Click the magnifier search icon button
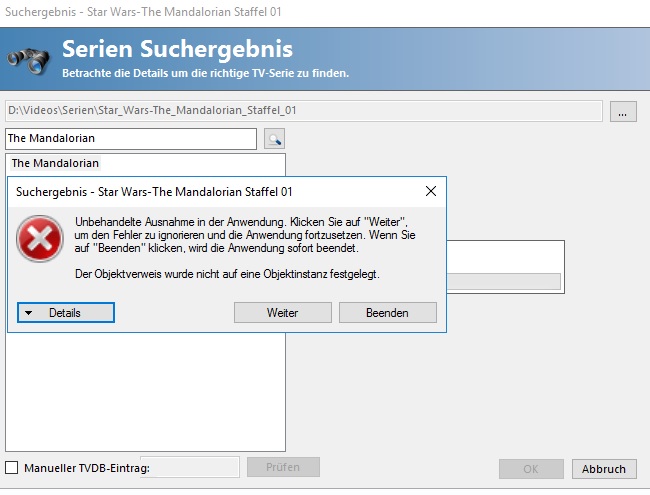Image resolution: width=650 pixels, height=495 pixels. [x=274, y=139]
